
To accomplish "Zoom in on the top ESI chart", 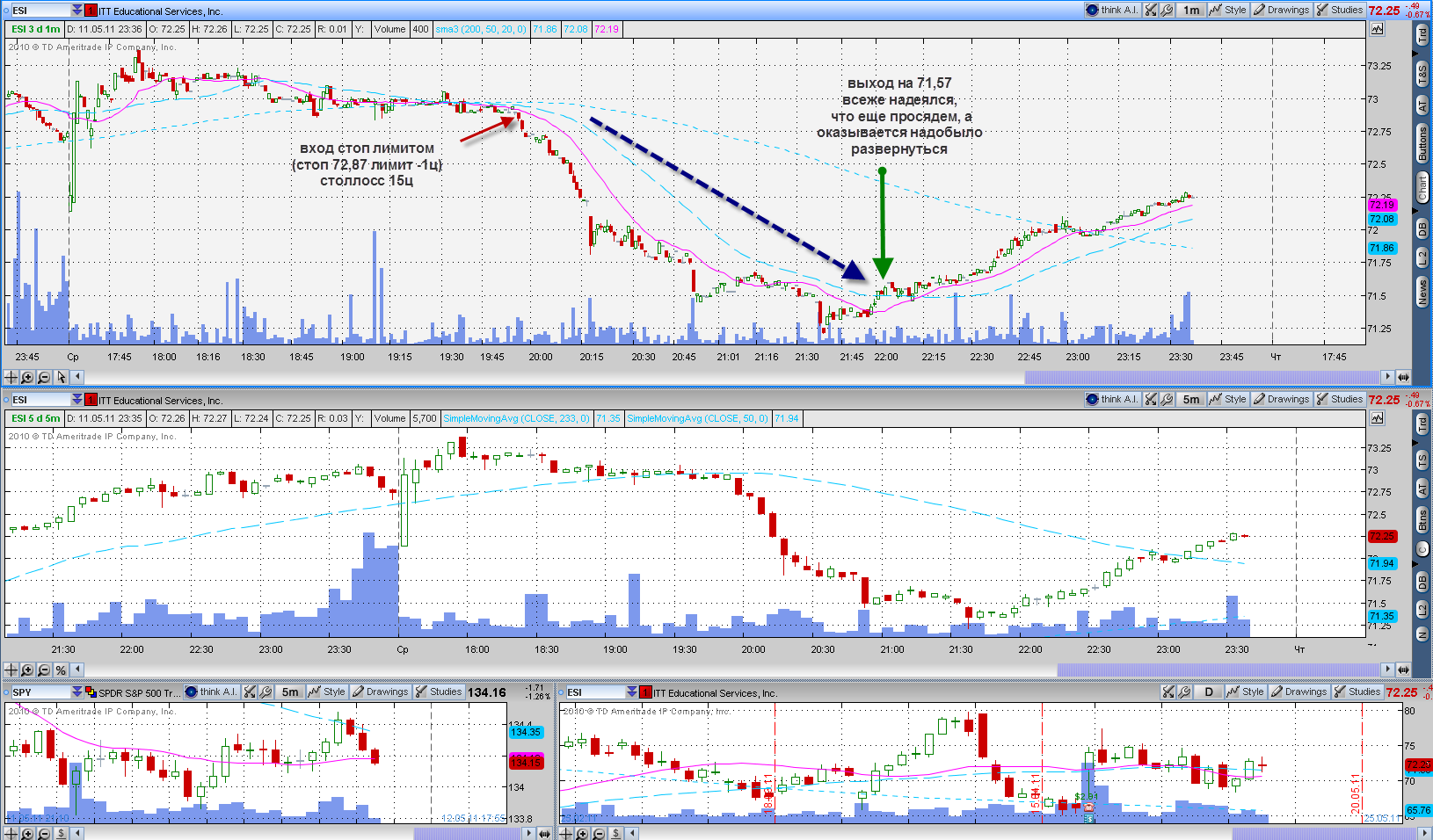I will click(x=27, y=377).
